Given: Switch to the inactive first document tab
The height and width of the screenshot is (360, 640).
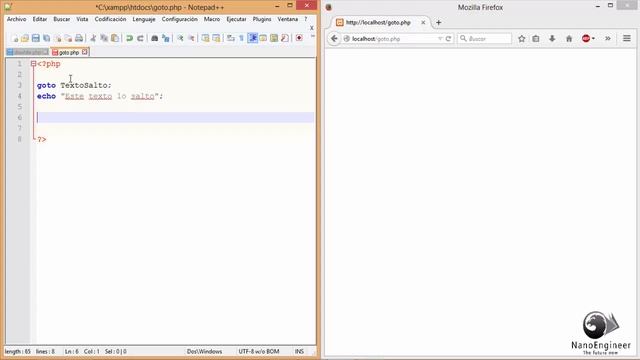Looking at the screenshot, I should (27, 52).
